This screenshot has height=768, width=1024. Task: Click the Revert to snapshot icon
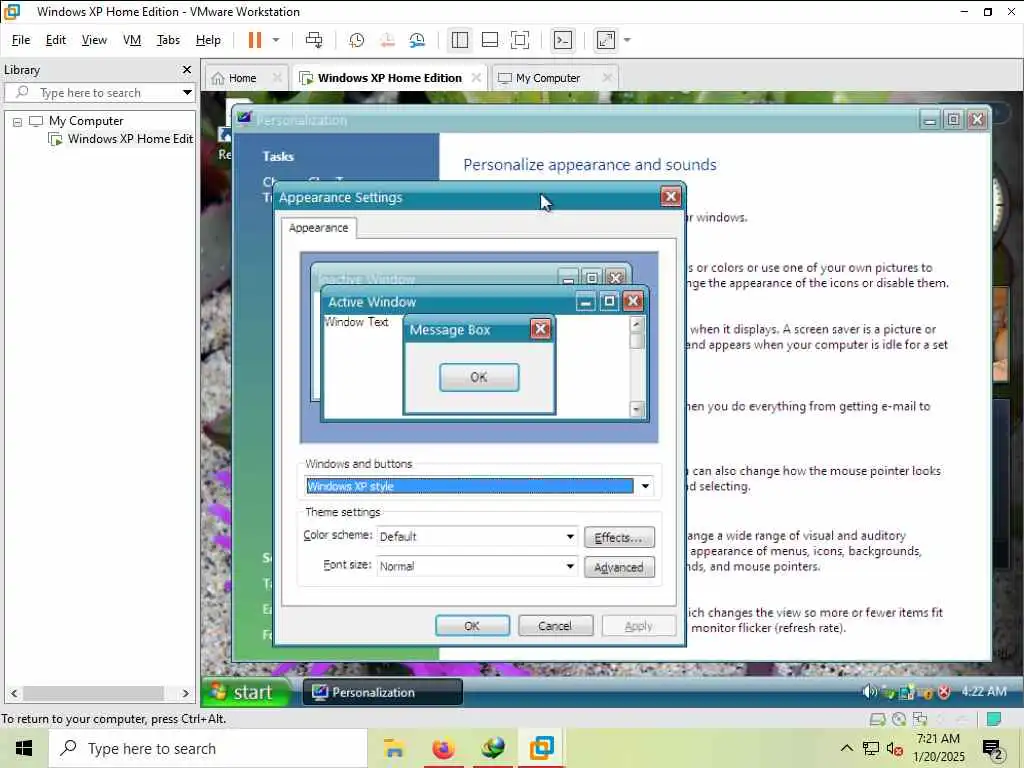coord(387,40)
